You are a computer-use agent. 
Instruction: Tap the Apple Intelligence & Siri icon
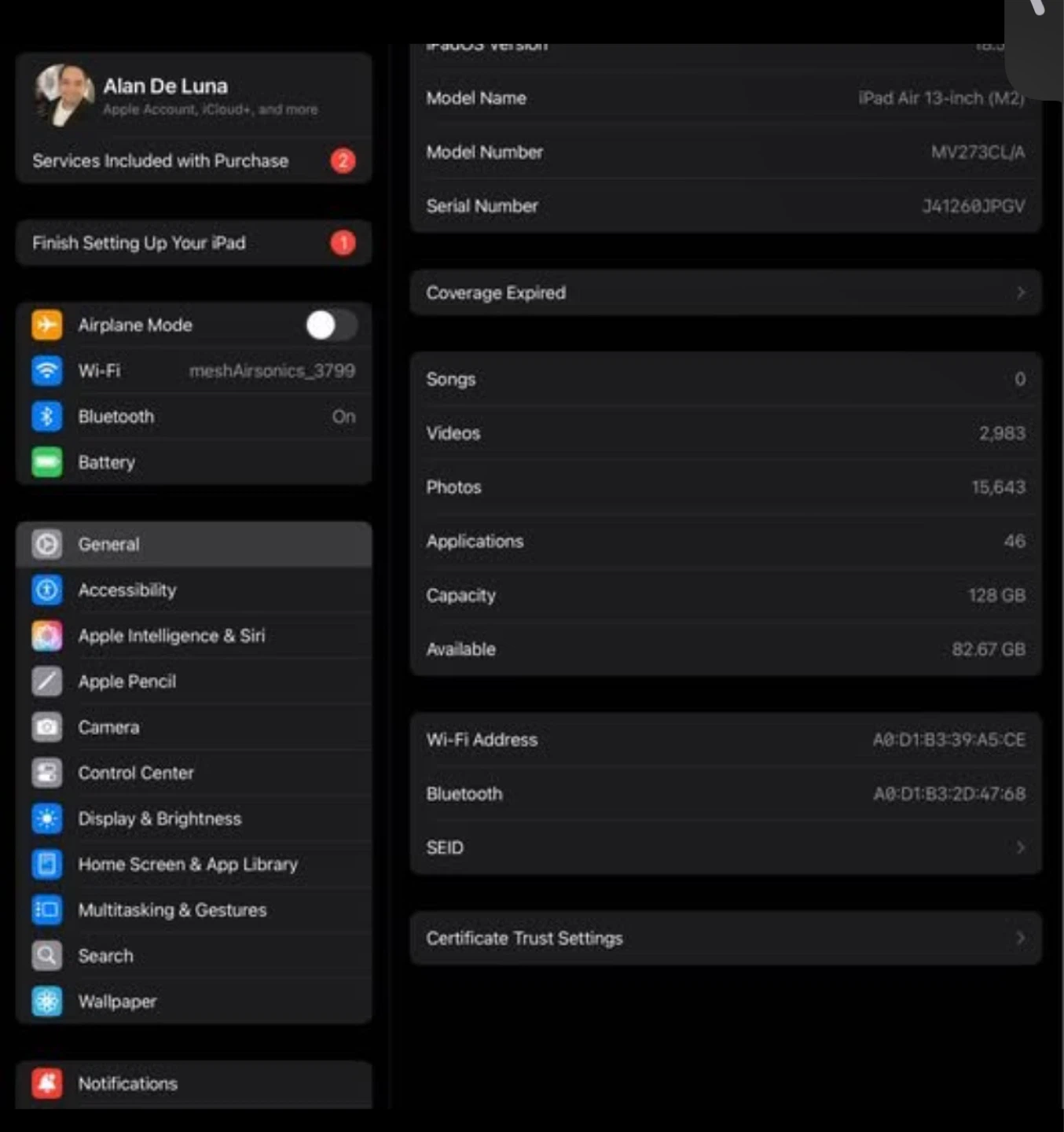(x=47, y=635)
